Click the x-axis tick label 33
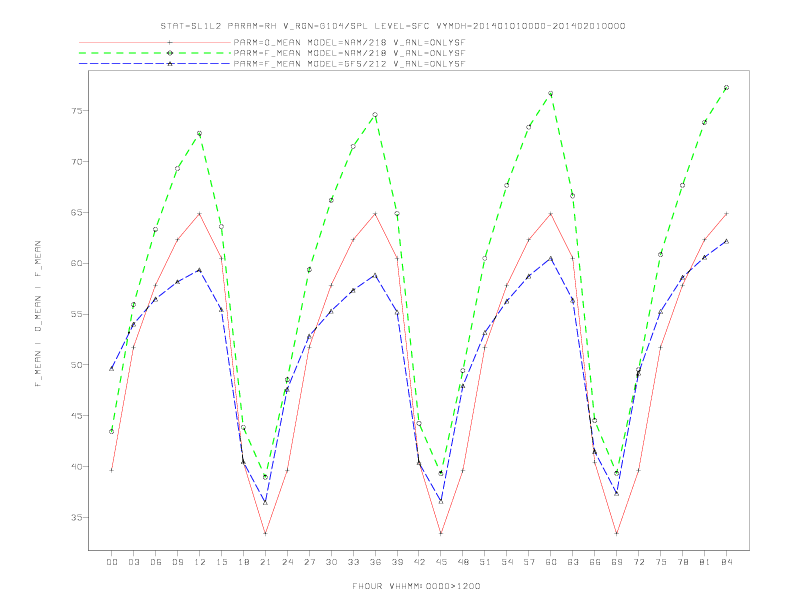The width and height of the screenshot is (792, 612). coord(353,562)
